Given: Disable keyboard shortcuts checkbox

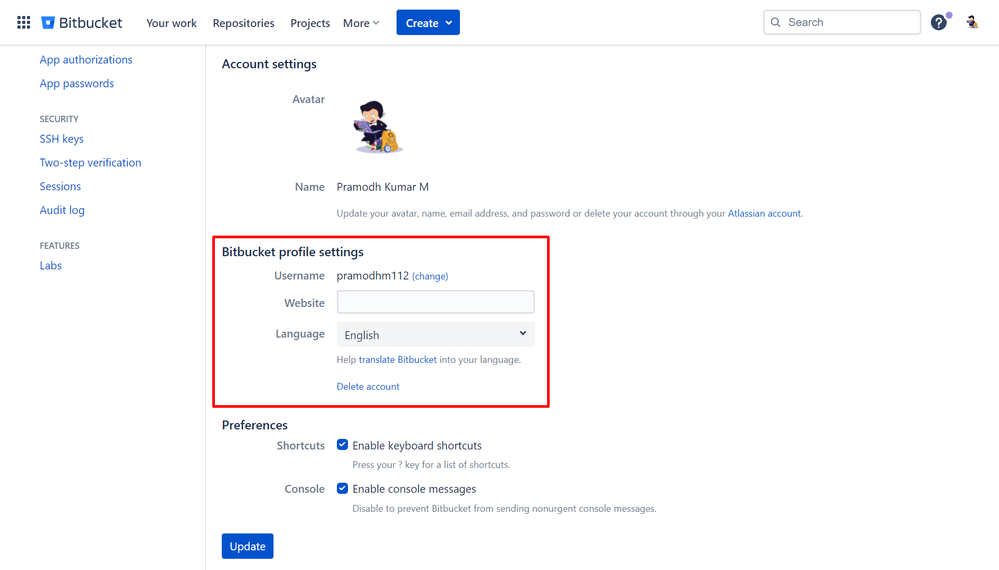Looking at the screenshot, I should click(x=342, y=445).
